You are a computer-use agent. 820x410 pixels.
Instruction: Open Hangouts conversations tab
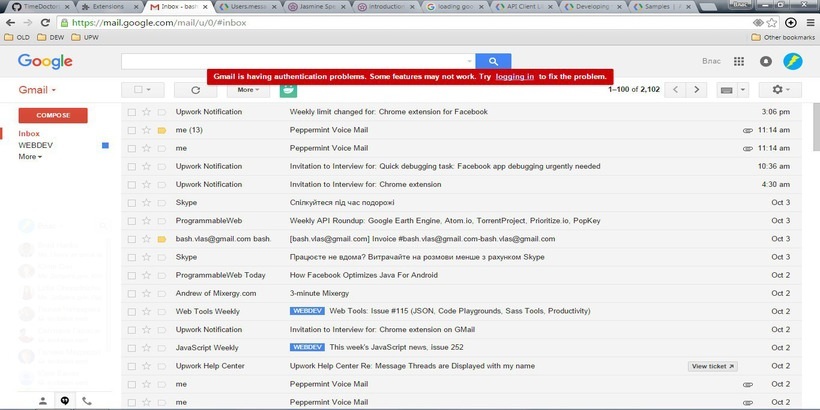(65, 400)
